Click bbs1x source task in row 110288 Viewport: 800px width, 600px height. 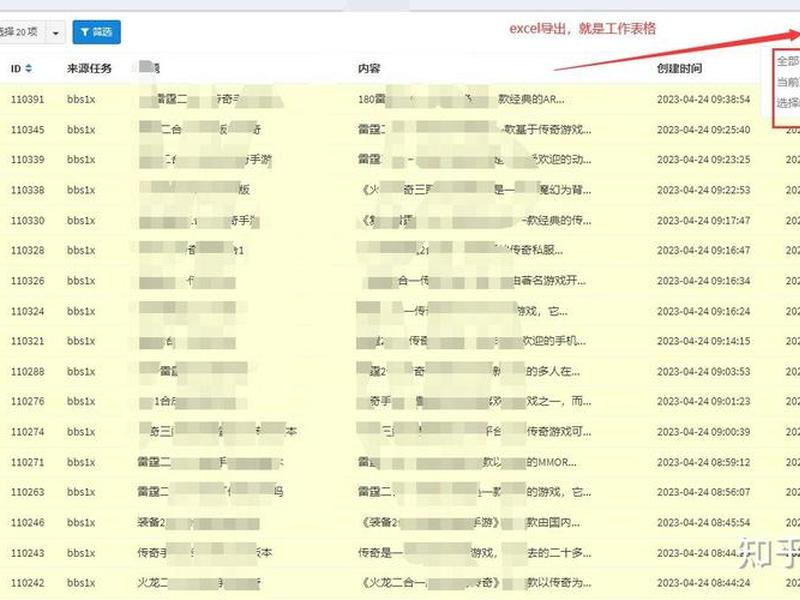81,371
